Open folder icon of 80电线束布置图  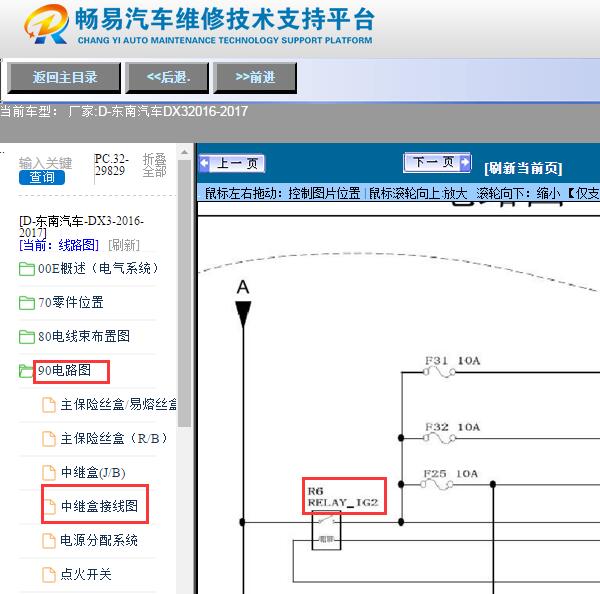pos(27,337)
